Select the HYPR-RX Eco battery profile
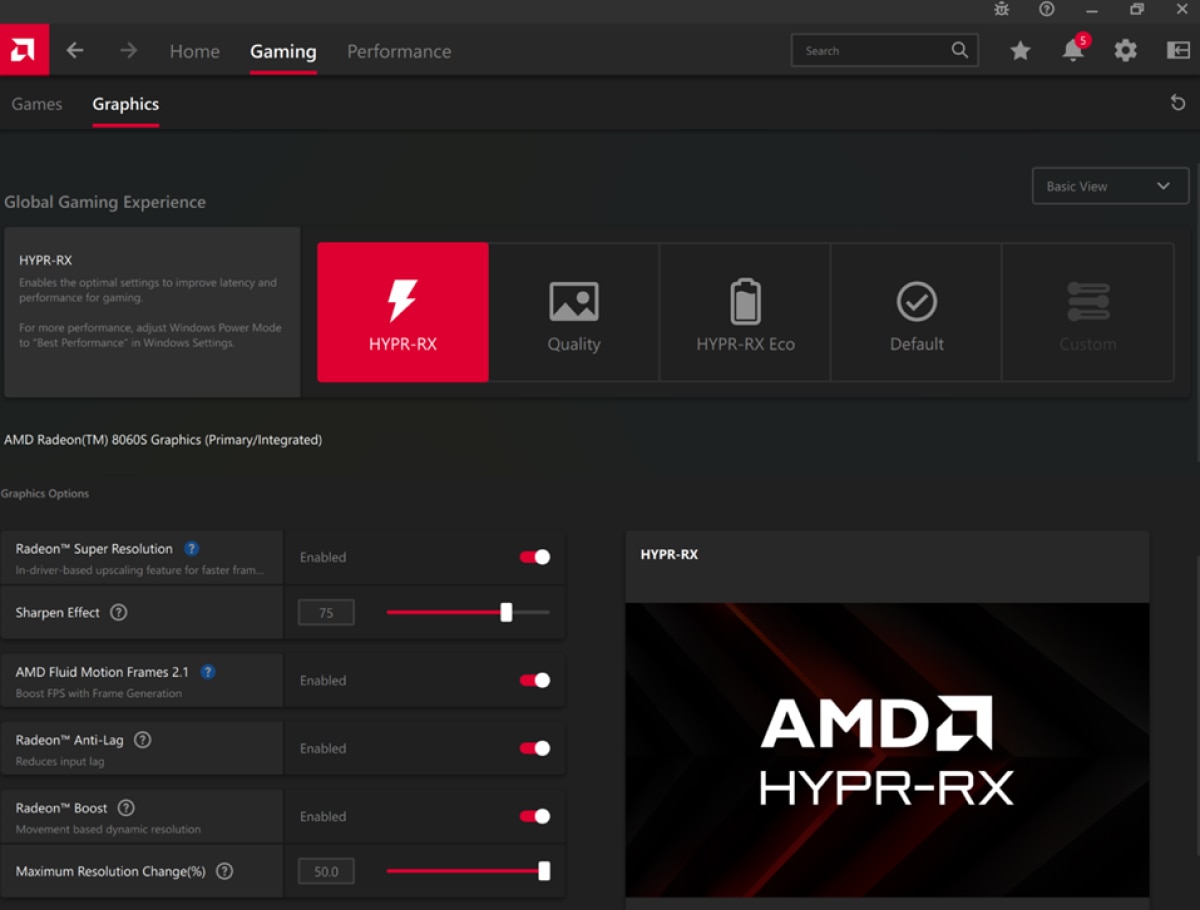This screenshot has width=1200, height=910. [x=745, y=312]
